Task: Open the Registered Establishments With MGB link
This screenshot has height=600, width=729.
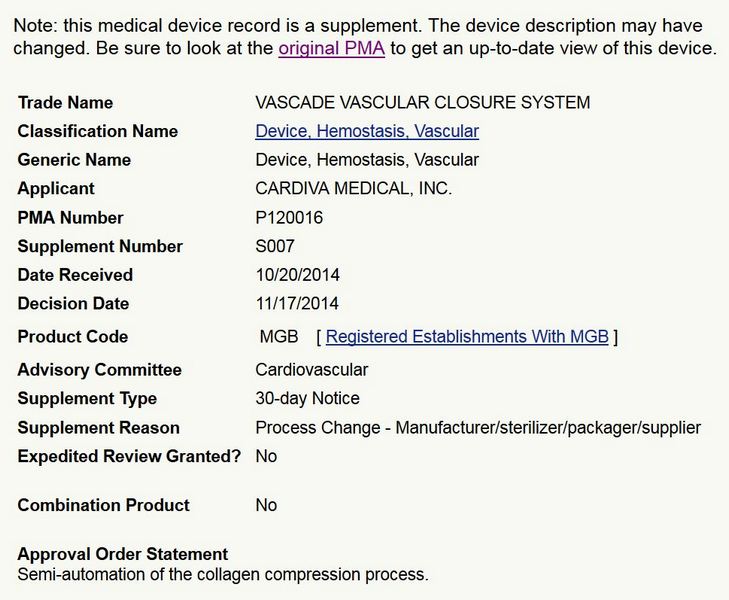Action: 467,337
